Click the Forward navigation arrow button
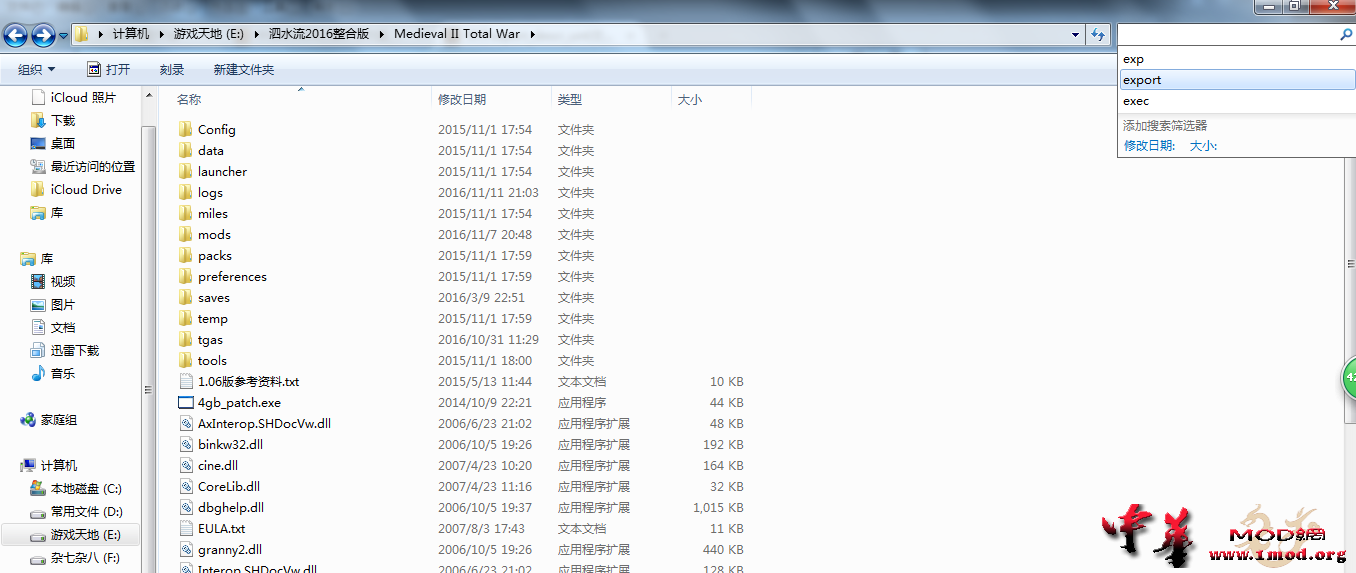 [x=43, y=36]
